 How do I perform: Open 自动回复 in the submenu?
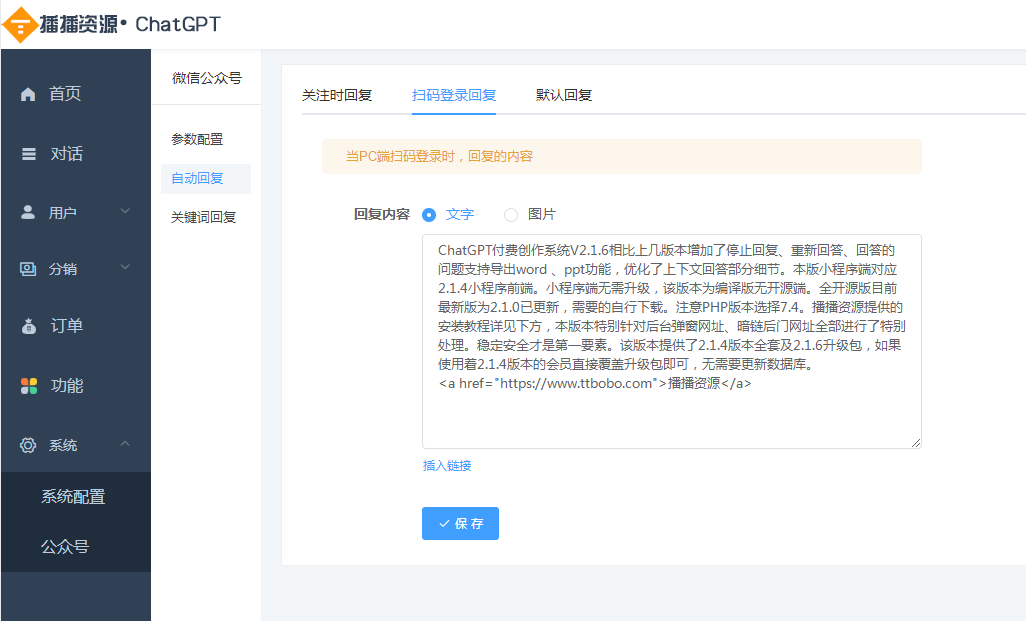(x=205, y=179)
